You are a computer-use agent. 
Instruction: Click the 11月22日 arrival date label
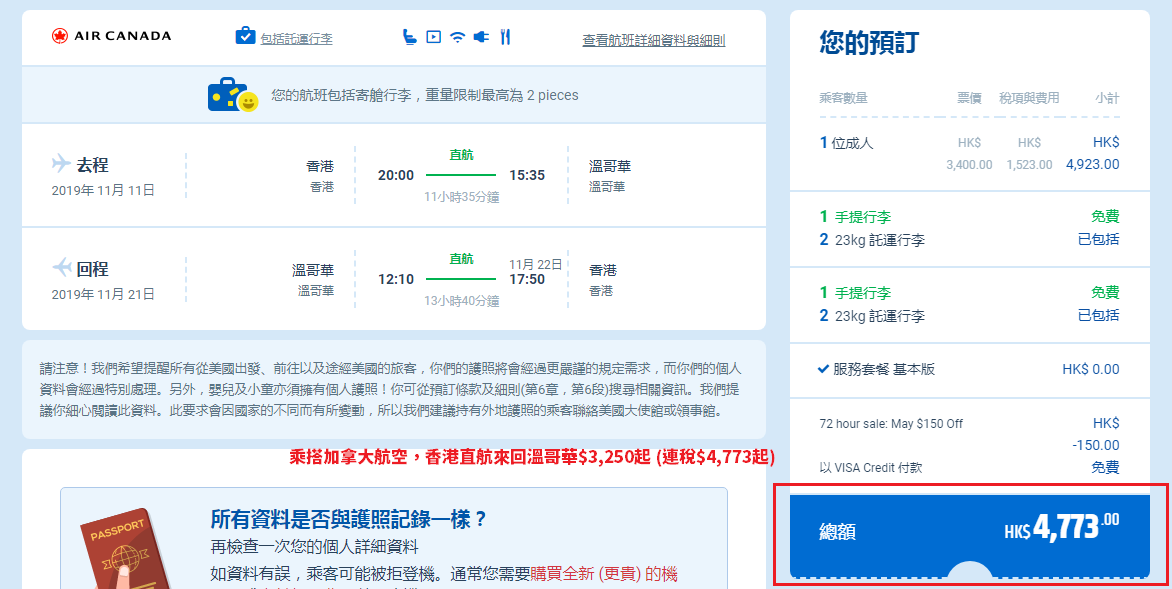point(535,265)
